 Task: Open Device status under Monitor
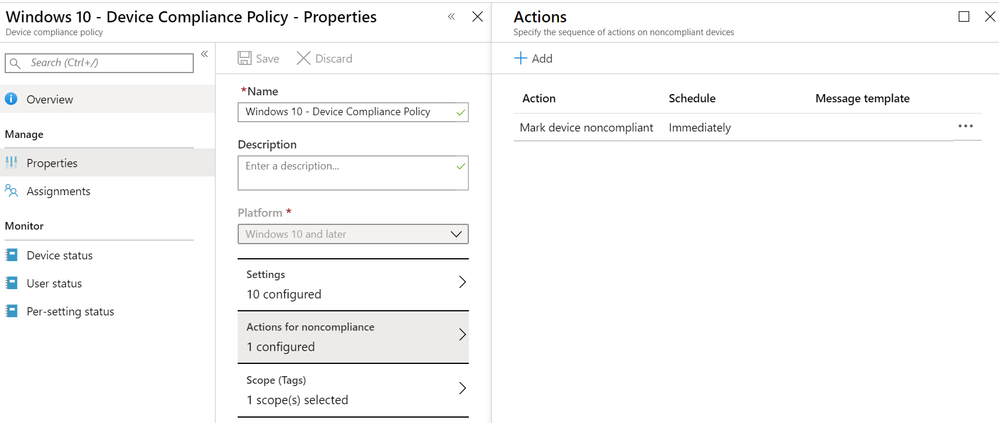107,255
